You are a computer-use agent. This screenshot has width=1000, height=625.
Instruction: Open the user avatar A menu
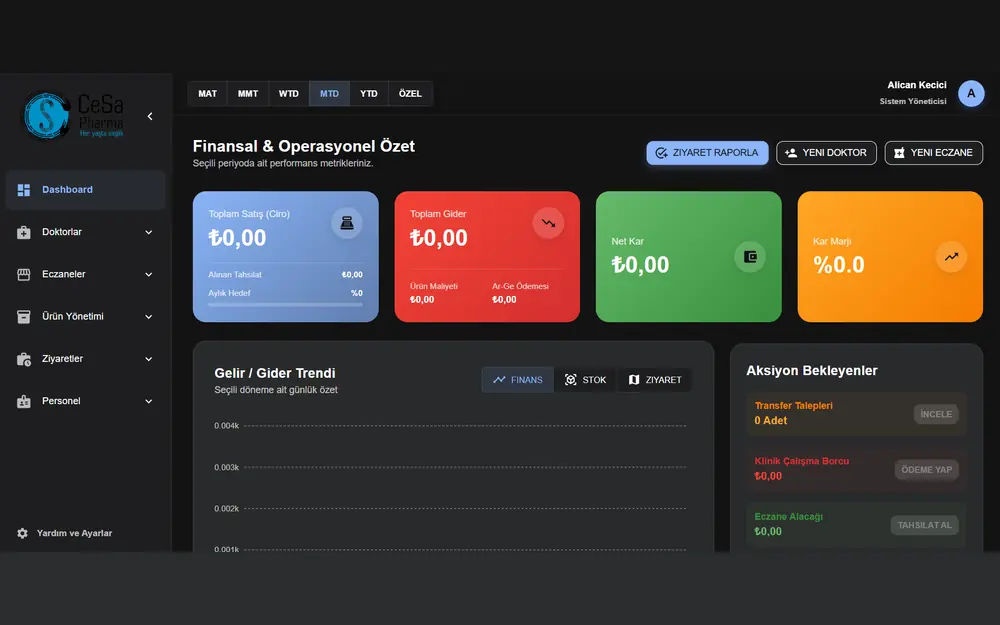971,94
